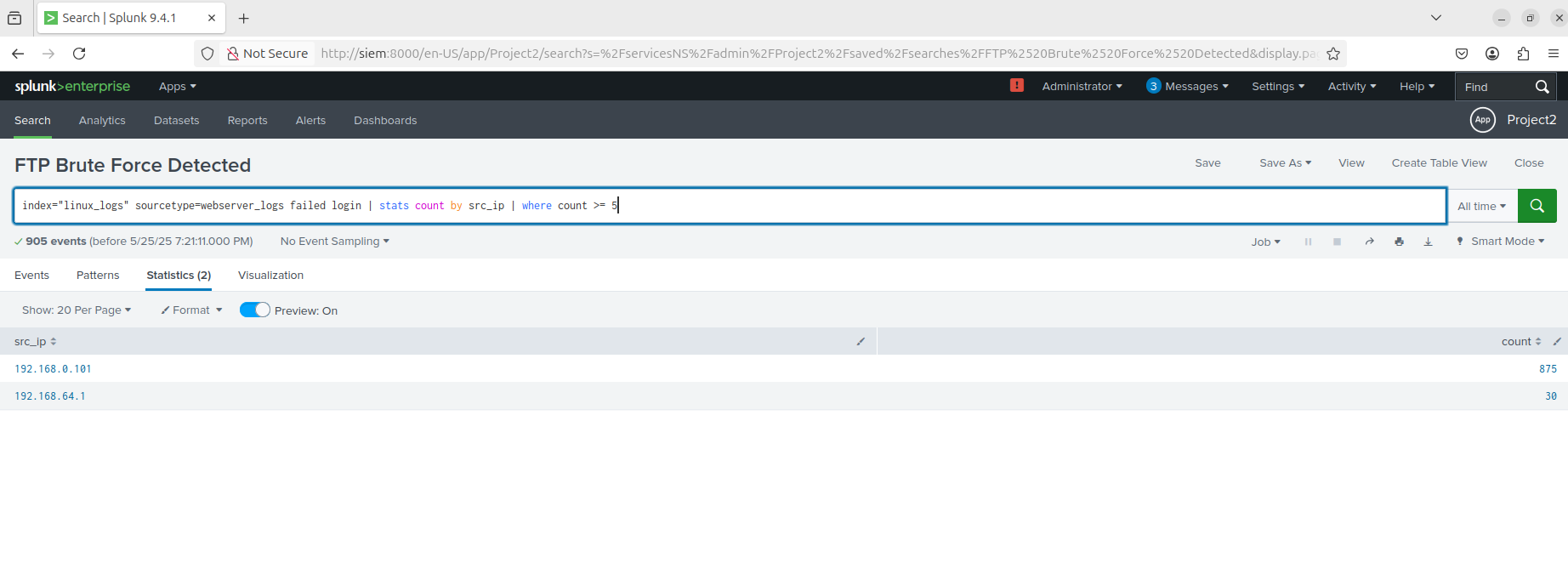Click the View button
Viewport: 1568px width, 586px height.
tap(1351, 163)
